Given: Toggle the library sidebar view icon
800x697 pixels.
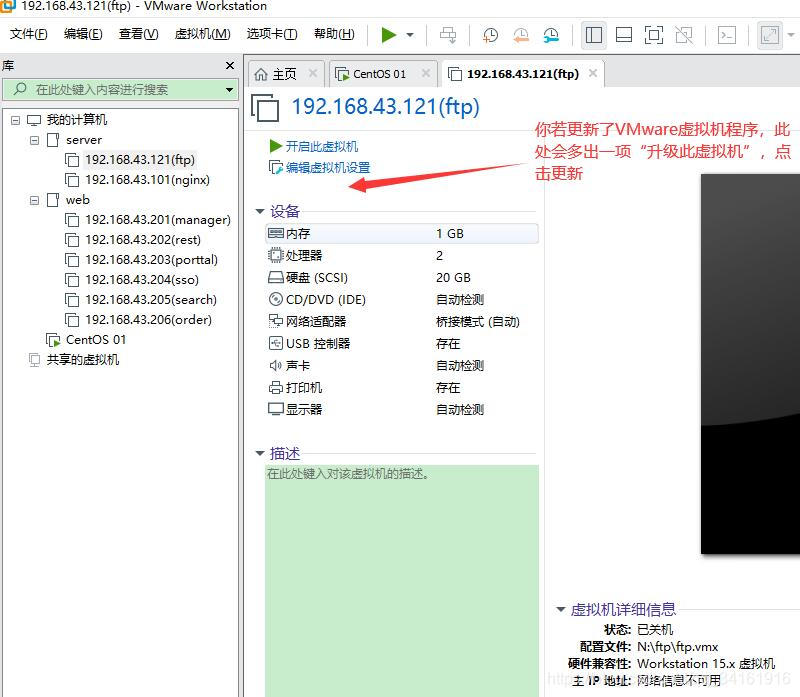Looking at the screenshot, I should click(593, 35).
